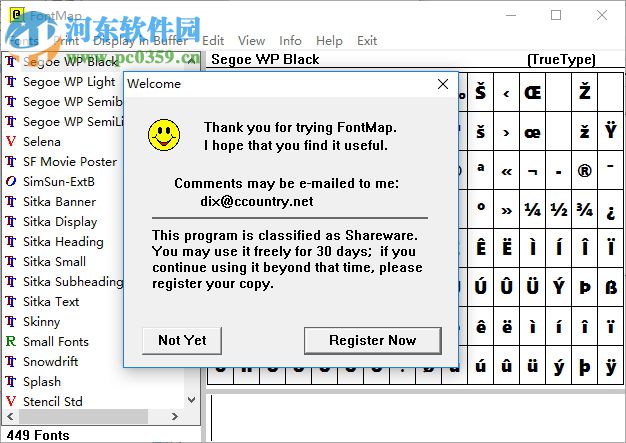Click the Not Yet button
Screen dimensions: 626x443
(182, 340)
